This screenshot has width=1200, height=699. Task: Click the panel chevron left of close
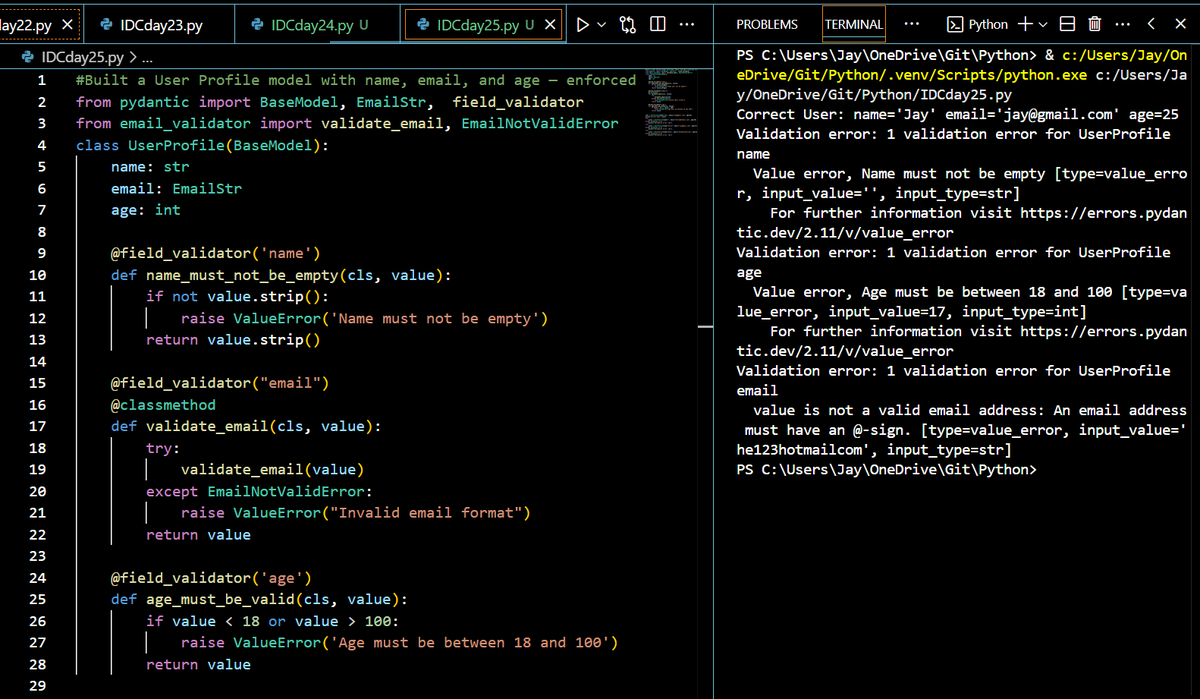tap(1151, 24)
